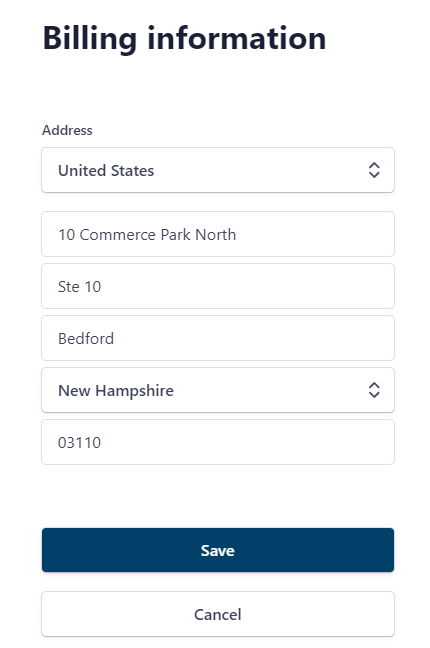
Task: Click the chevron icon beside United States
Action: pyautogui.click(x=374, y=170)
